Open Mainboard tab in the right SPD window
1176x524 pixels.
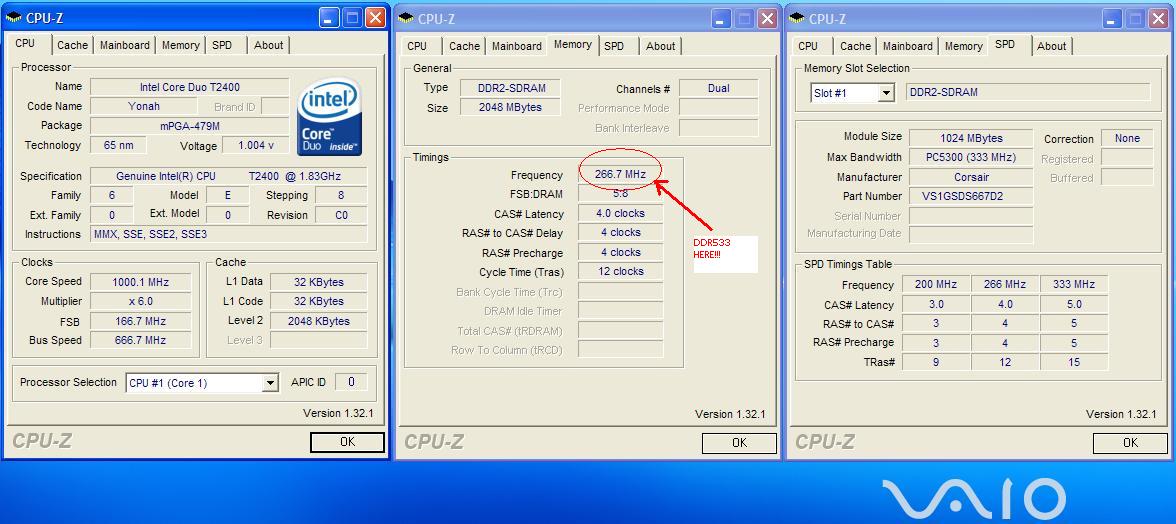908,46
